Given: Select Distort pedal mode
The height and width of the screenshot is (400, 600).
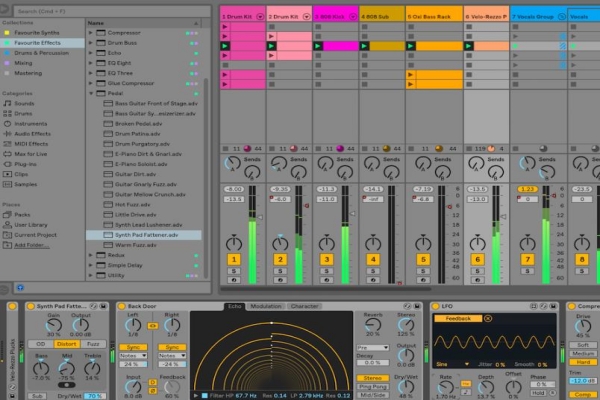Looking at the screenshot, I should [x=66, y=344].
